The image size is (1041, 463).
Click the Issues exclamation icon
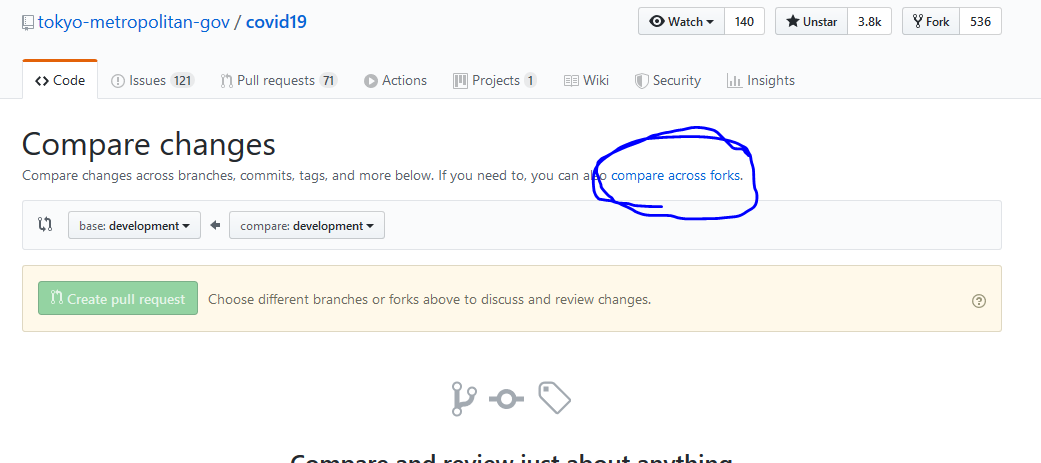pos(118,81)
